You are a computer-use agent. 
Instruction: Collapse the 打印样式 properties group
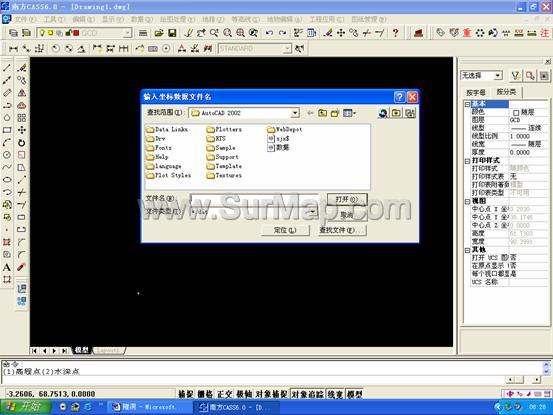pos(467,161)
